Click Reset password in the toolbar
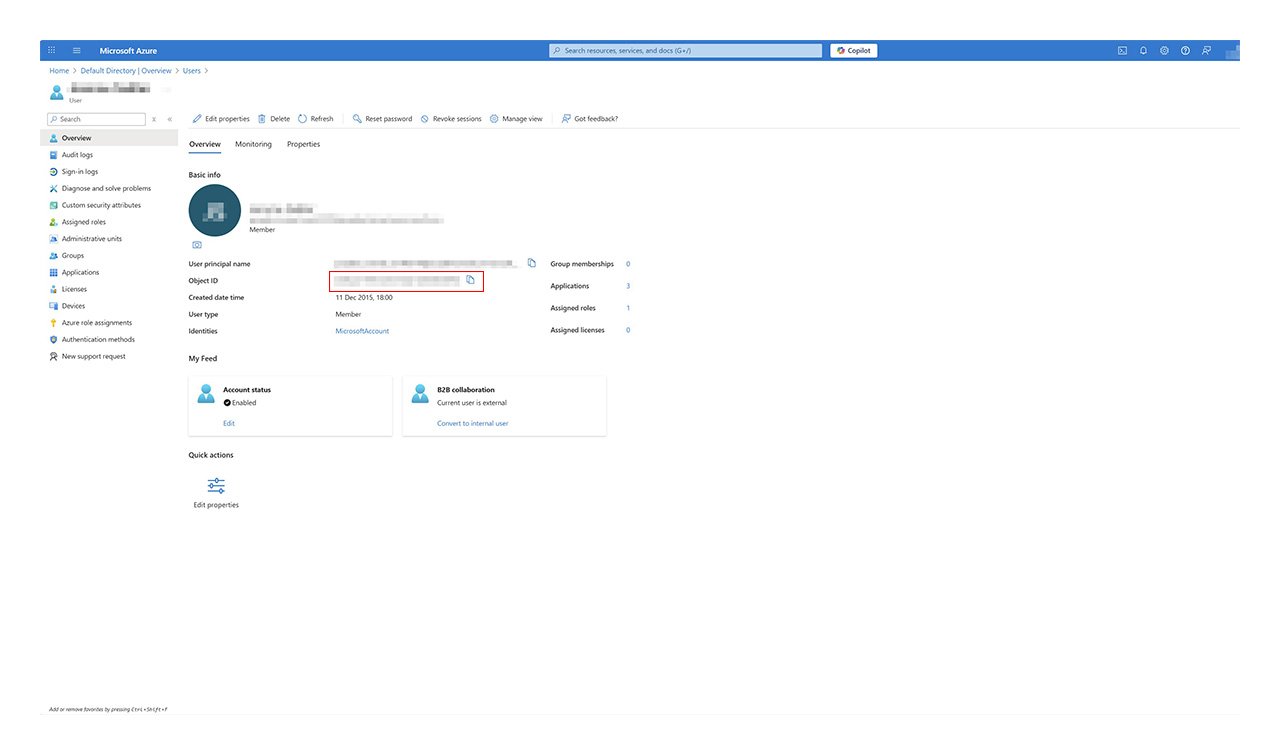 [382, 119]
